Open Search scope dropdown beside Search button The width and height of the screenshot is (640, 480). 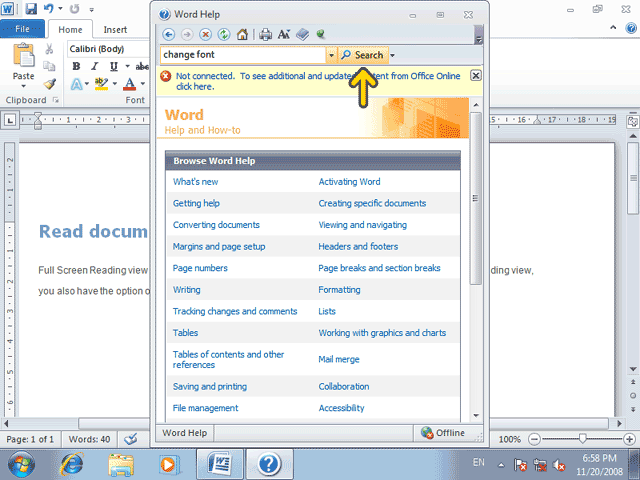(x=392, y=55)
